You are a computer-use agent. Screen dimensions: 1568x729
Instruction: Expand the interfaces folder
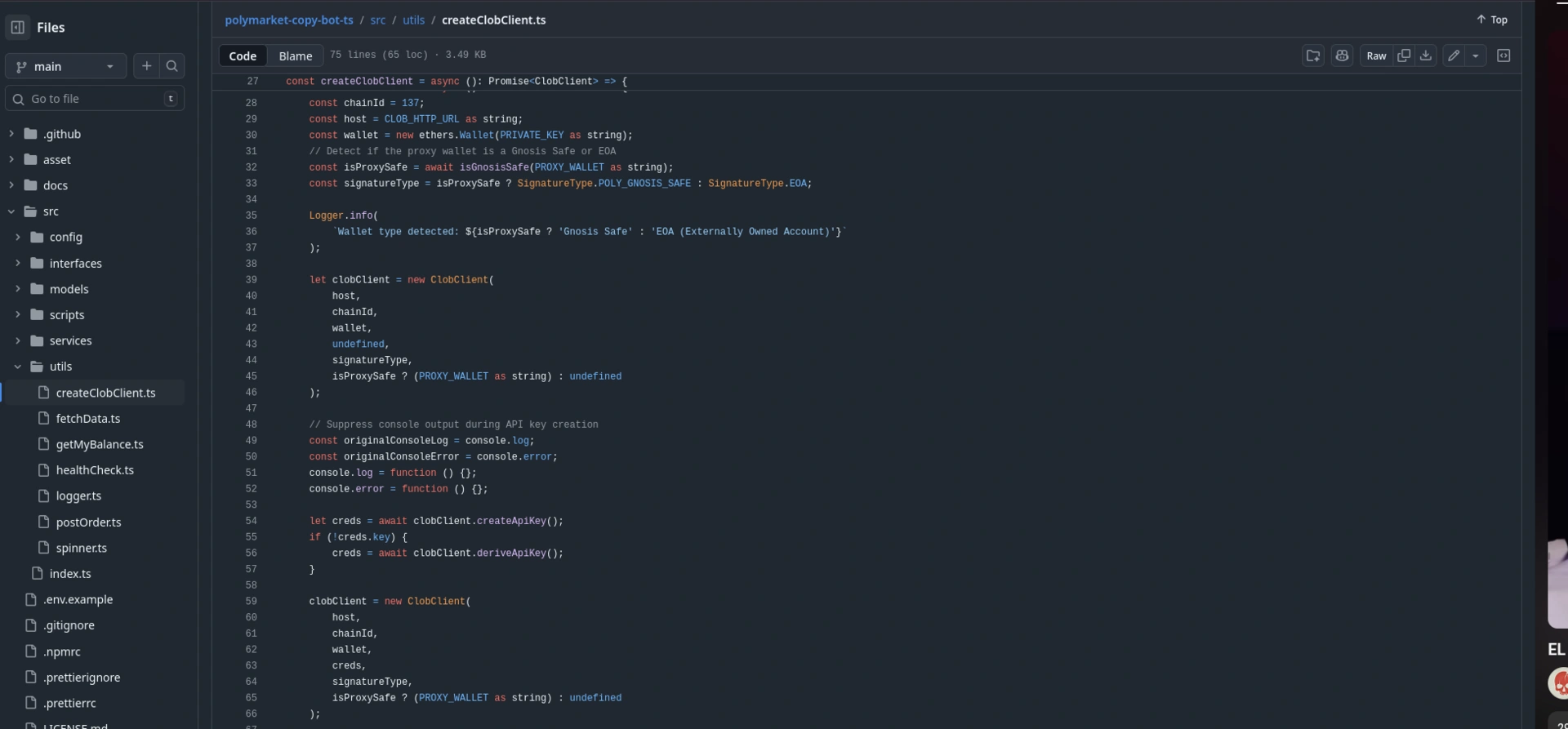[x=18, y=263]
